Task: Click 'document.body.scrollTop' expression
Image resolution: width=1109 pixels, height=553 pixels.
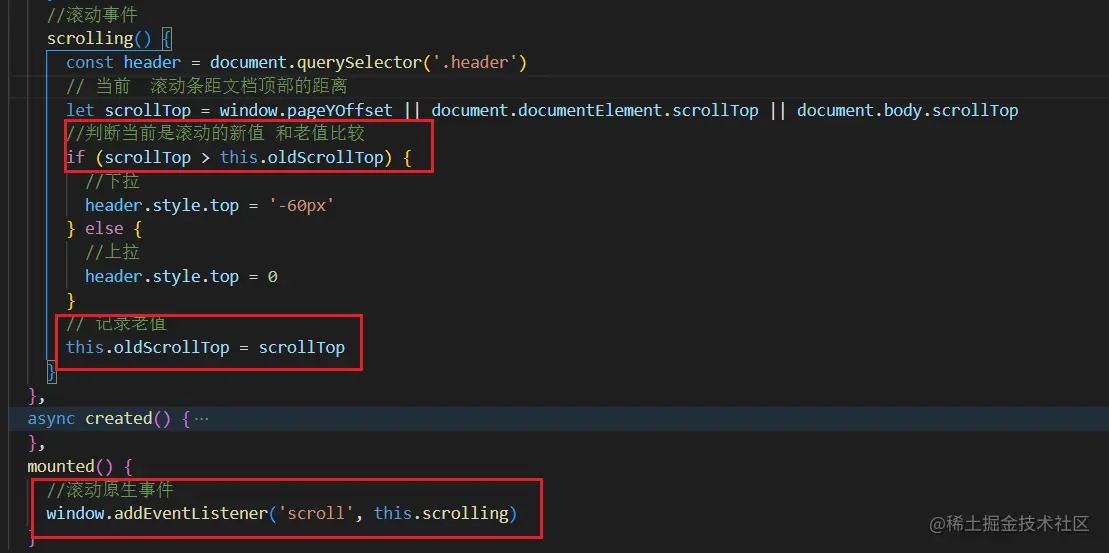Action: 907,110
